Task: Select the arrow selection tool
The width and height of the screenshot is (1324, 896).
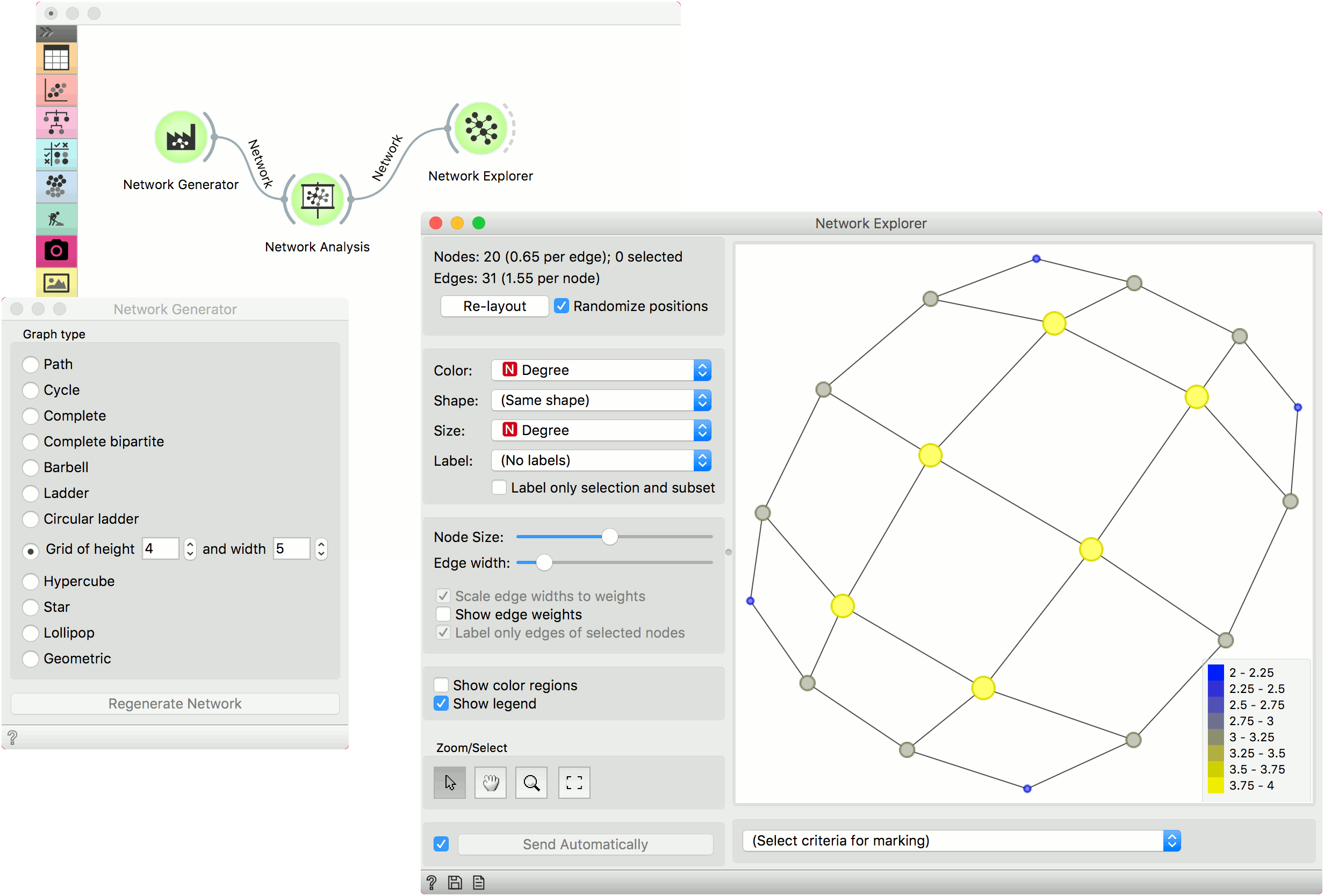Action: 450,782
